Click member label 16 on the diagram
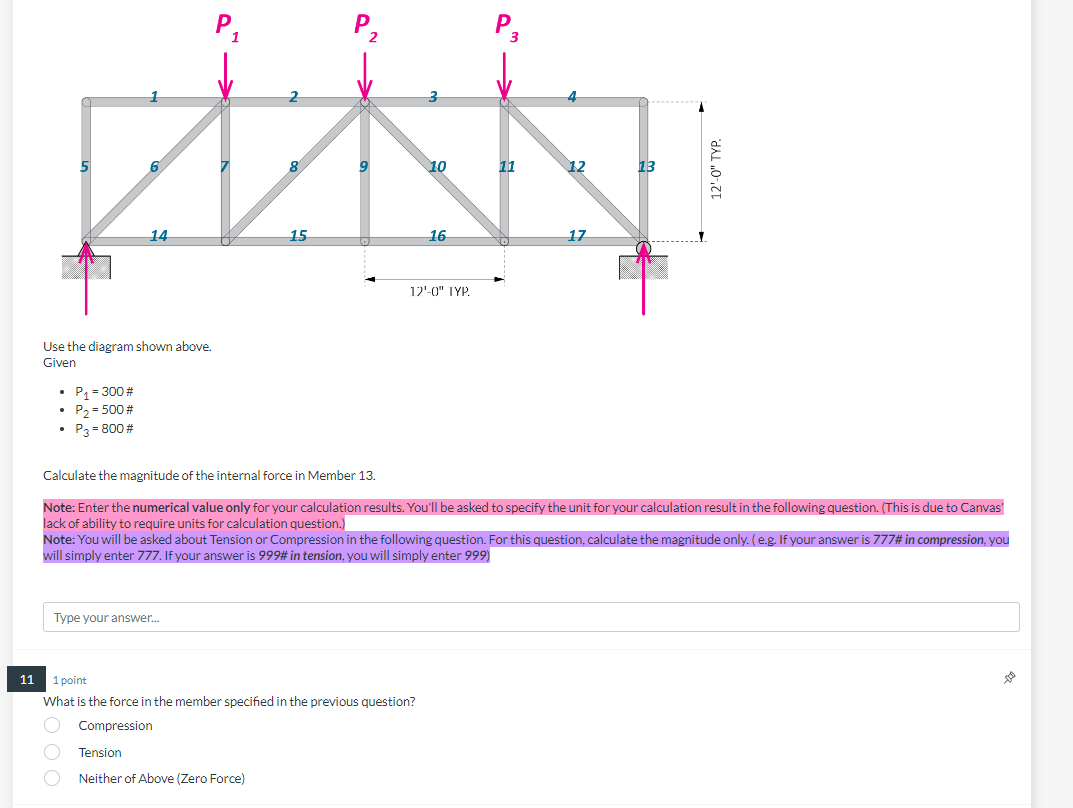The width and height of the screenshot is (1073, 808). tap(438, 236)
